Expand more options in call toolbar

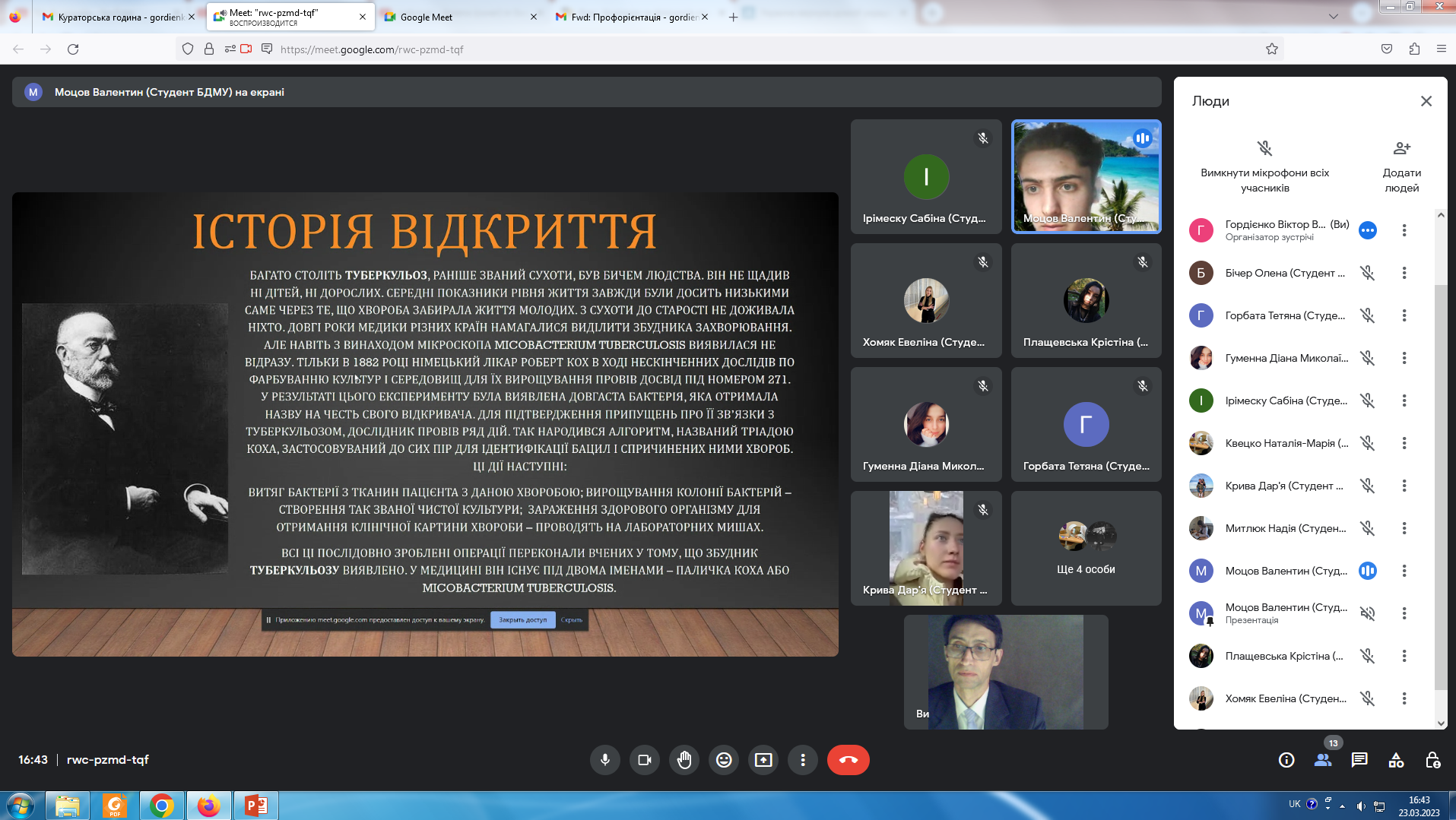pyautogui.click(x=803, y=760)
